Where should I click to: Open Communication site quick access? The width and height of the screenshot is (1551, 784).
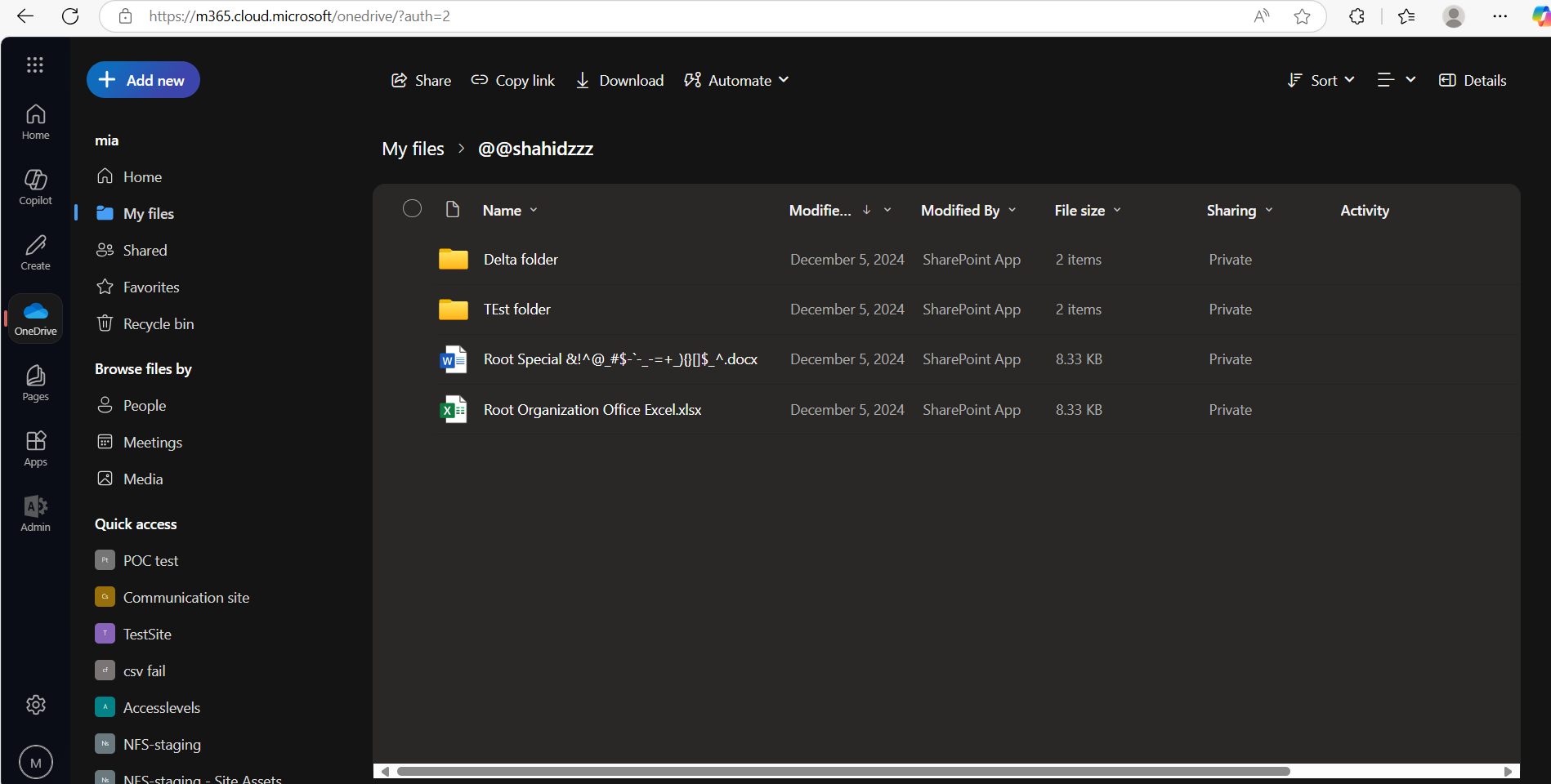tap(186, 597)
